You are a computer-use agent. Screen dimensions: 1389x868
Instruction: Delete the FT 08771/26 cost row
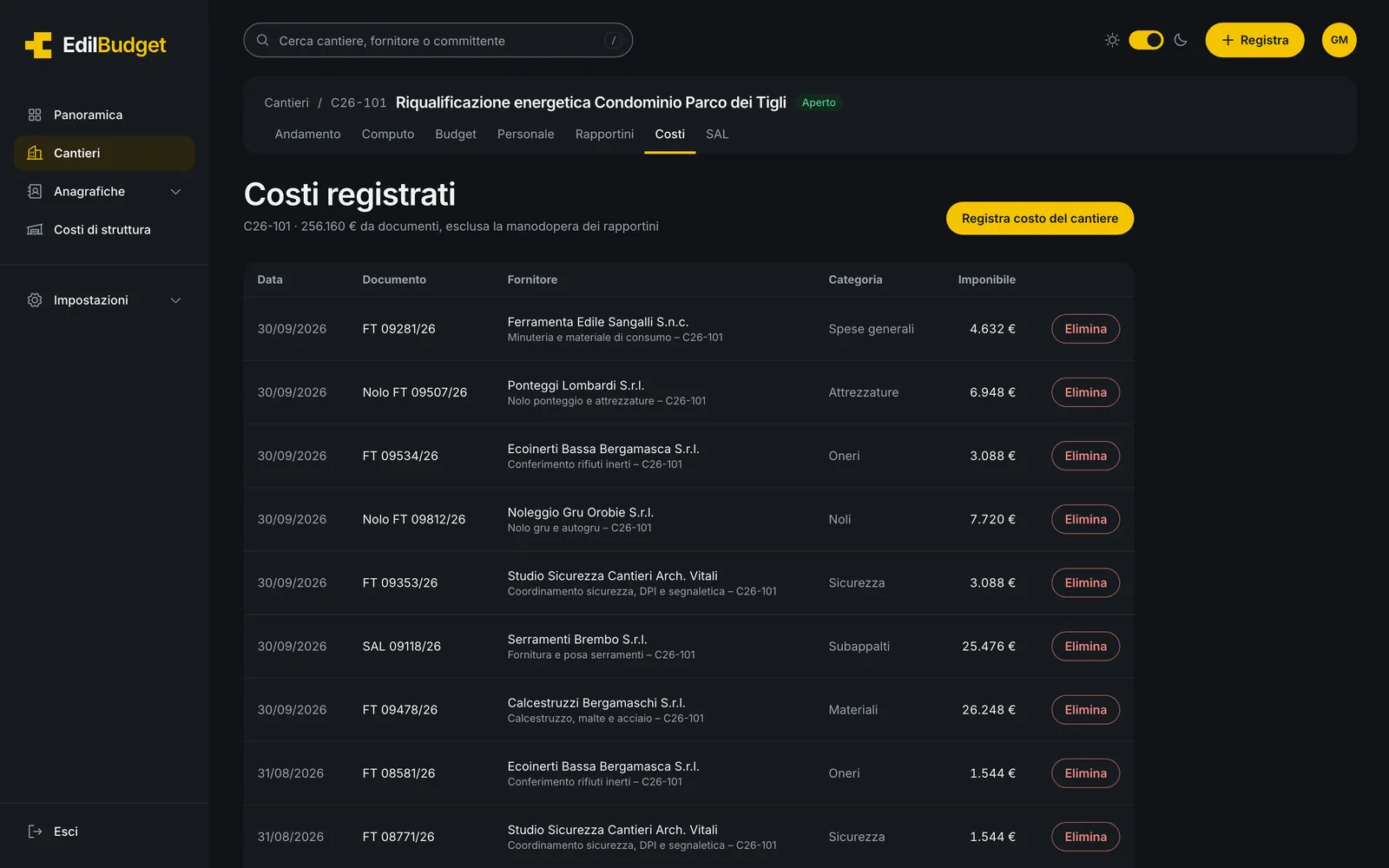click(1085, 837)
